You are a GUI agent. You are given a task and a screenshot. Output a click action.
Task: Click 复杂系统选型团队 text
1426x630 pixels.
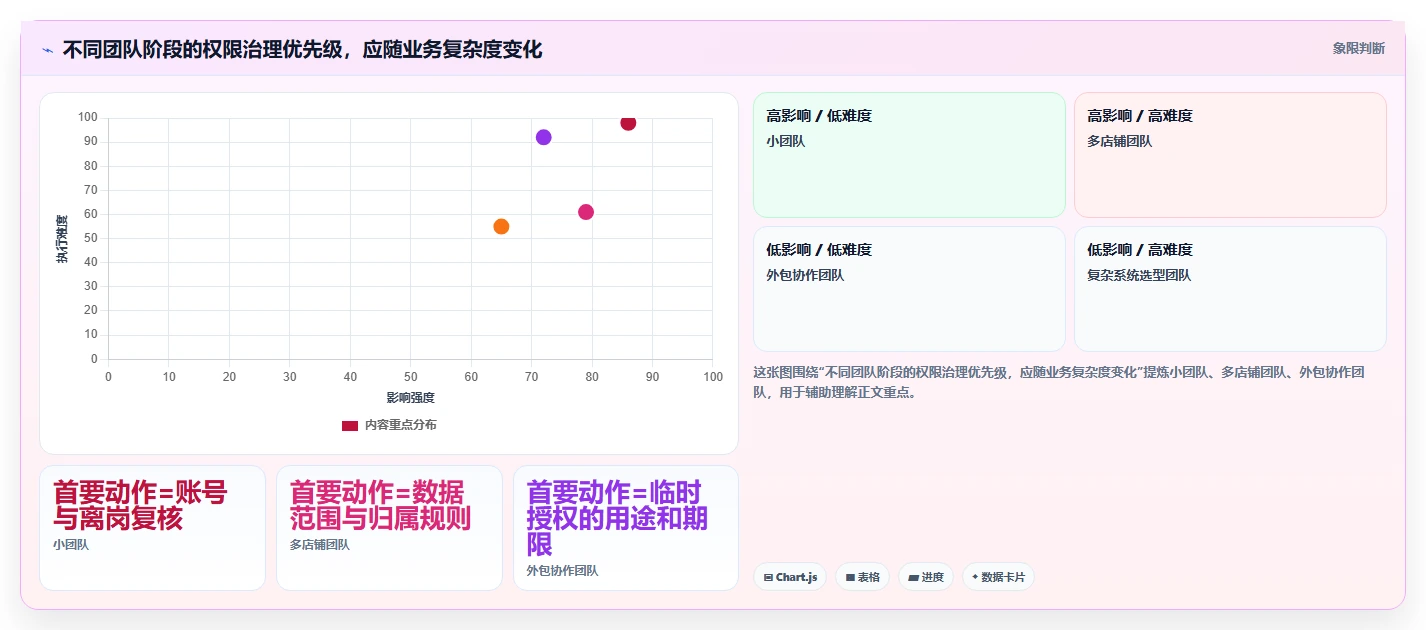tap(1139, 275)
